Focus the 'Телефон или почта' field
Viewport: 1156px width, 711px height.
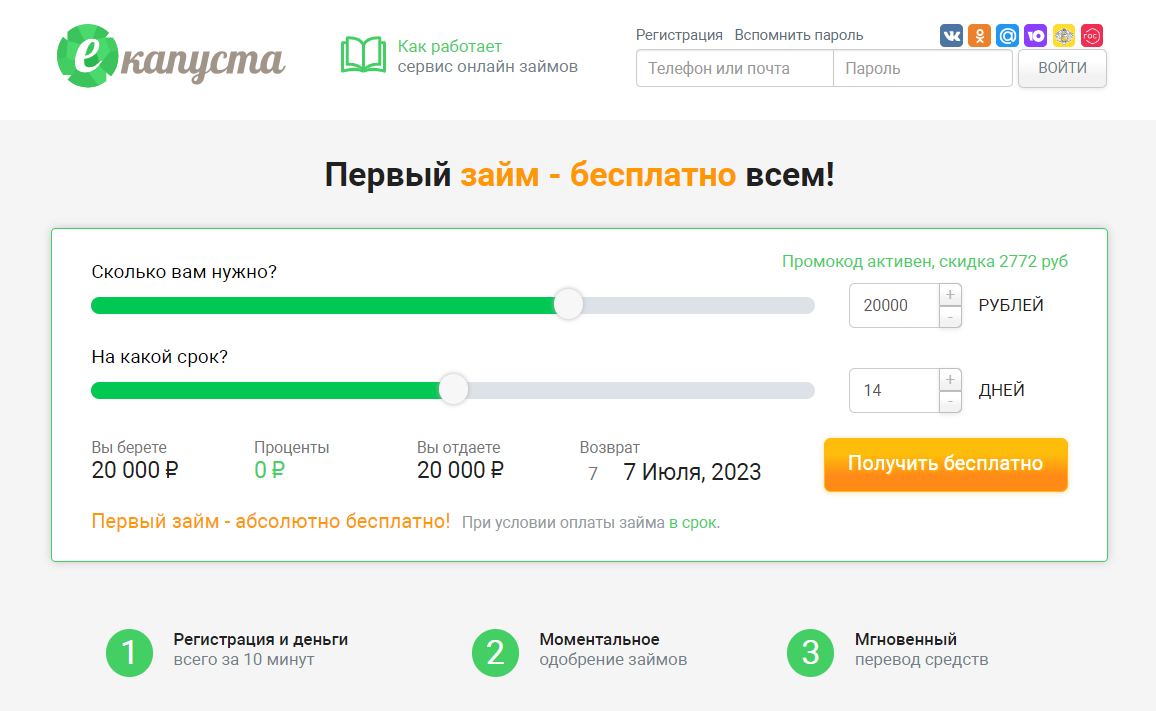click(734, 69)
